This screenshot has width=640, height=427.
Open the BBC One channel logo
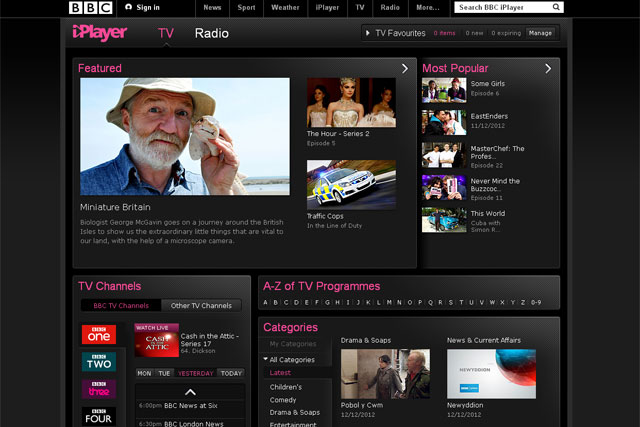(x=99, y=335)
